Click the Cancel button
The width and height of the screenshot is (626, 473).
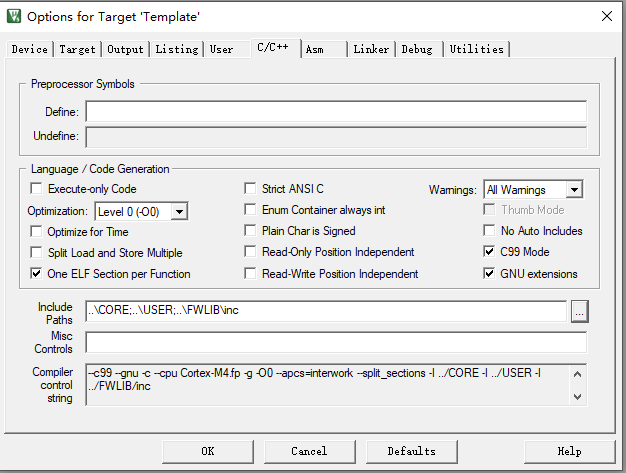[x=309, y=451]
